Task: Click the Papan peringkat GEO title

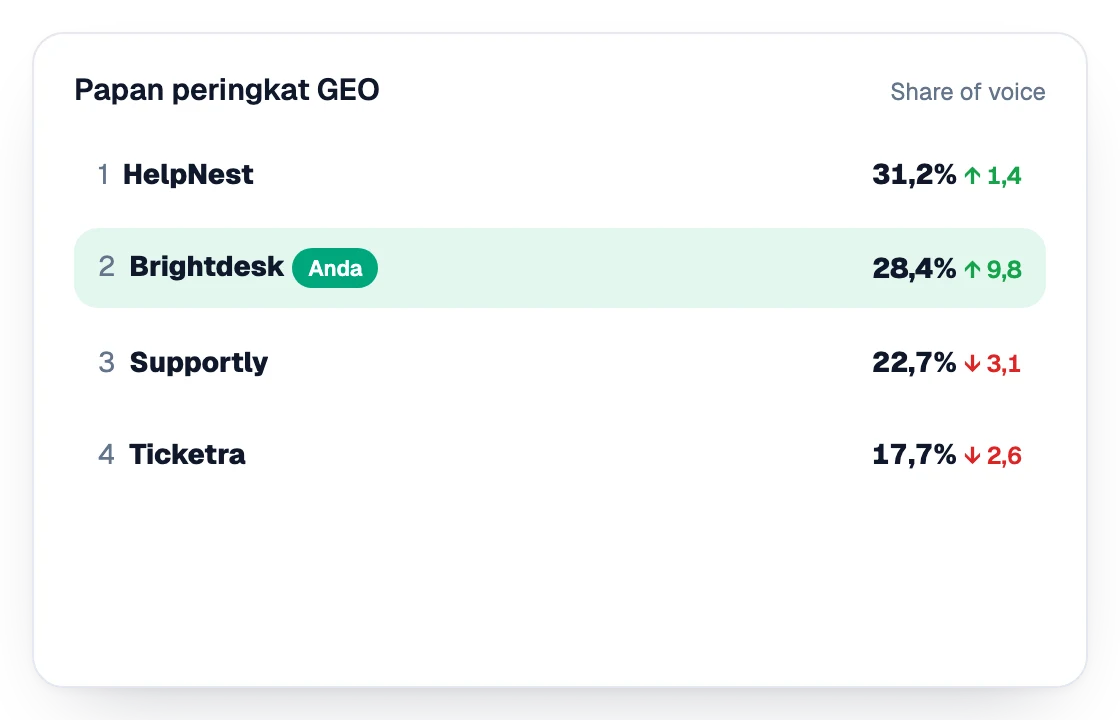Action: pos(226,90)
